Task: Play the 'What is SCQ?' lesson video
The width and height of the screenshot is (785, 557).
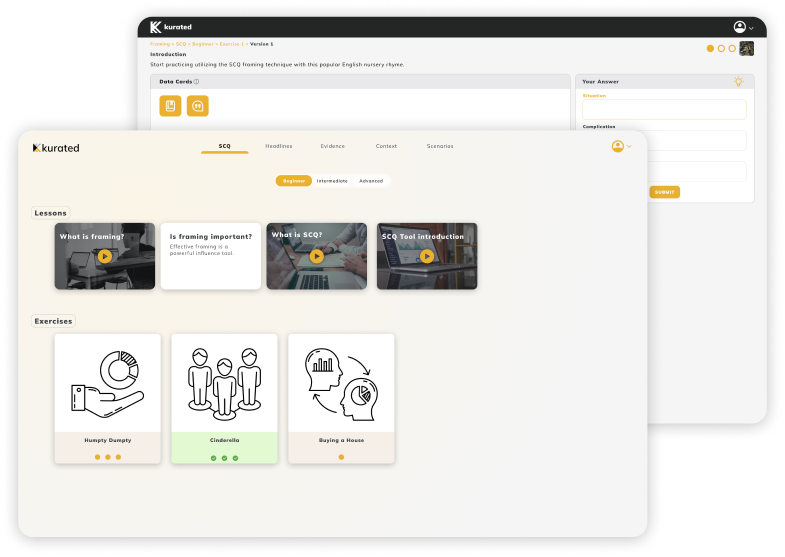Action: pyautogui.click(x=316, y=256)
